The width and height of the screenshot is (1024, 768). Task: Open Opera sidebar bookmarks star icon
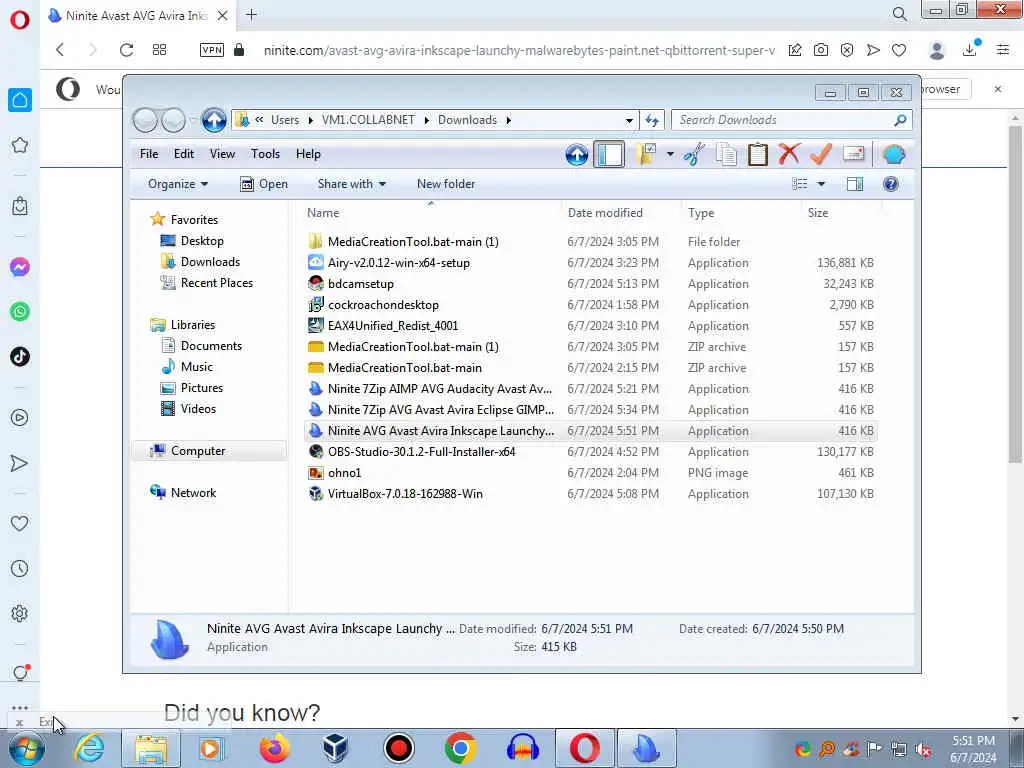[20, 145]
